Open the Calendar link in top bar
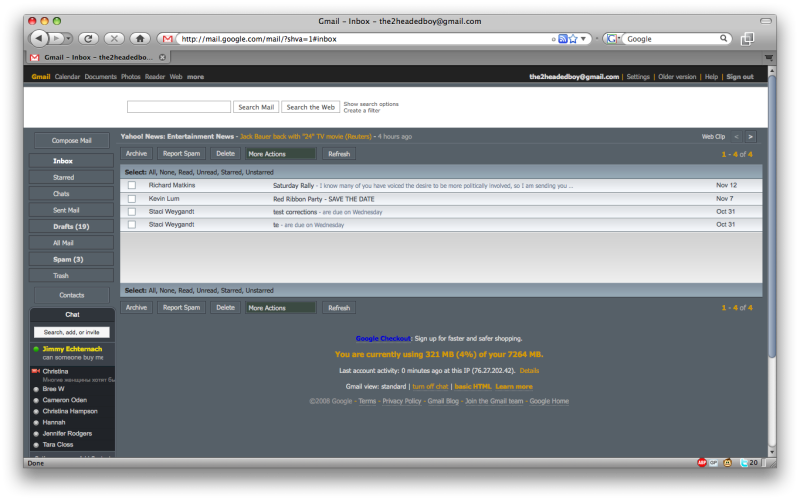800x500 pixels. [x=67, y=77]
